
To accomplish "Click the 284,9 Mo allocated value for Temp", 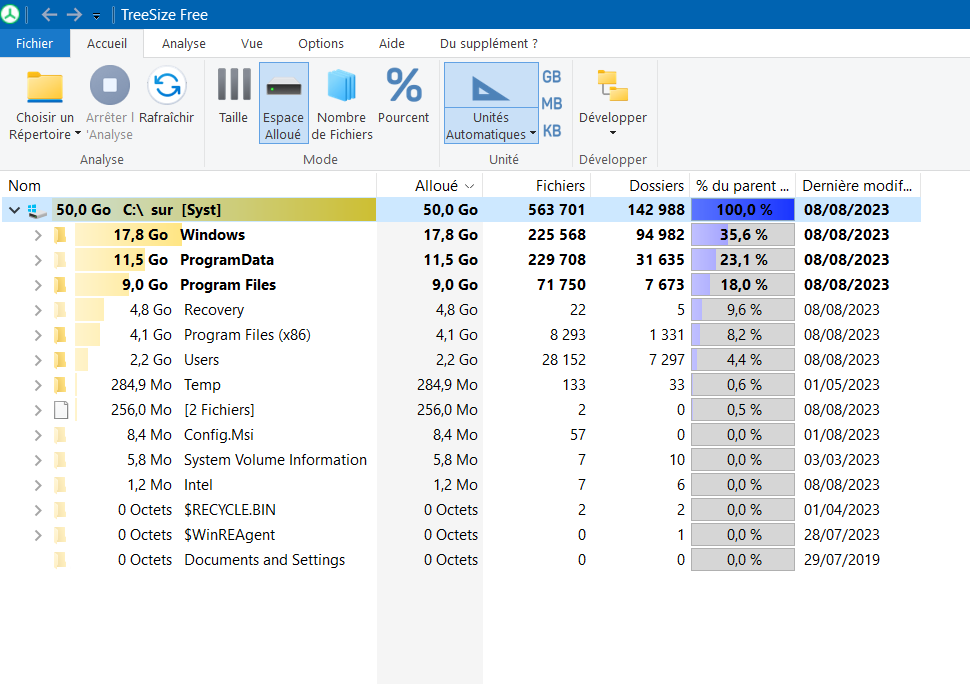I will (x=447, y=385).
